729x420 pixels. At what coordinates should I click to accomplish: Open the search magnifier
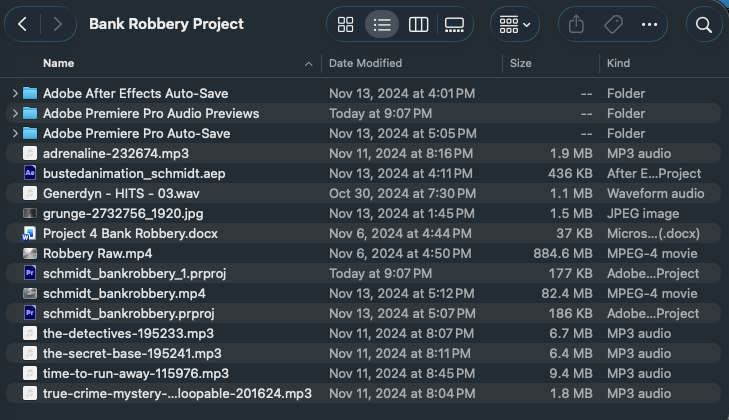click(704, 25)
